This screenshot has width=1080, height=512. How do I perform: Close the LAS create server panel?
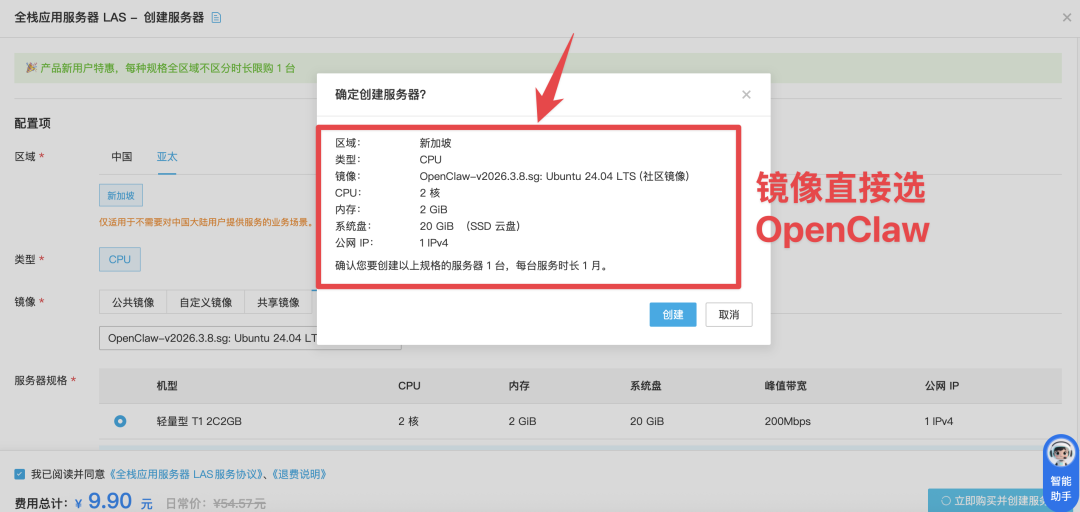1067,17
